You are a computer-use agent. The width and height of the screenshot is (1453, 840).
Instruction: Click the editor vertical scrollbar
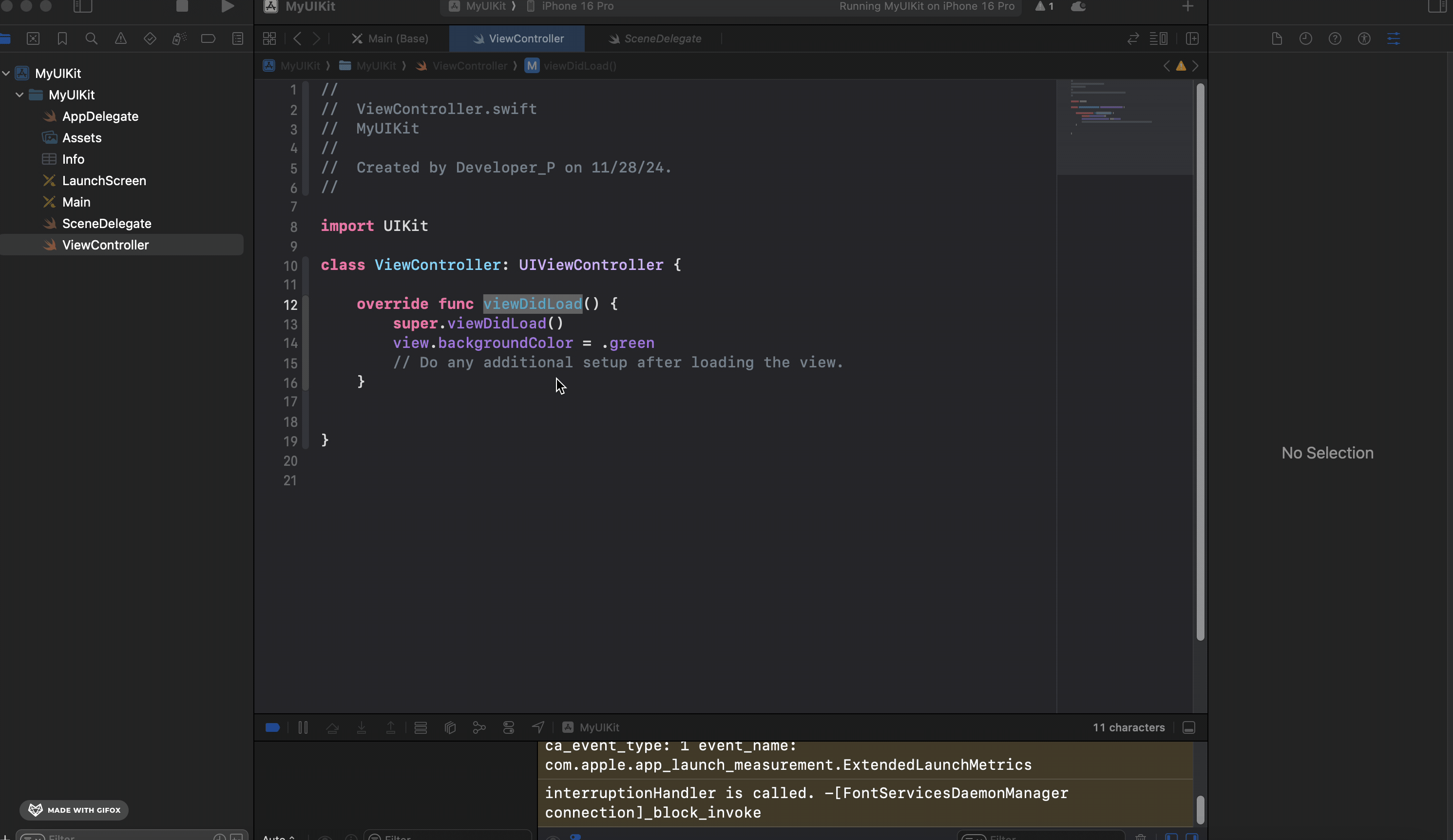pos(1200,361)
